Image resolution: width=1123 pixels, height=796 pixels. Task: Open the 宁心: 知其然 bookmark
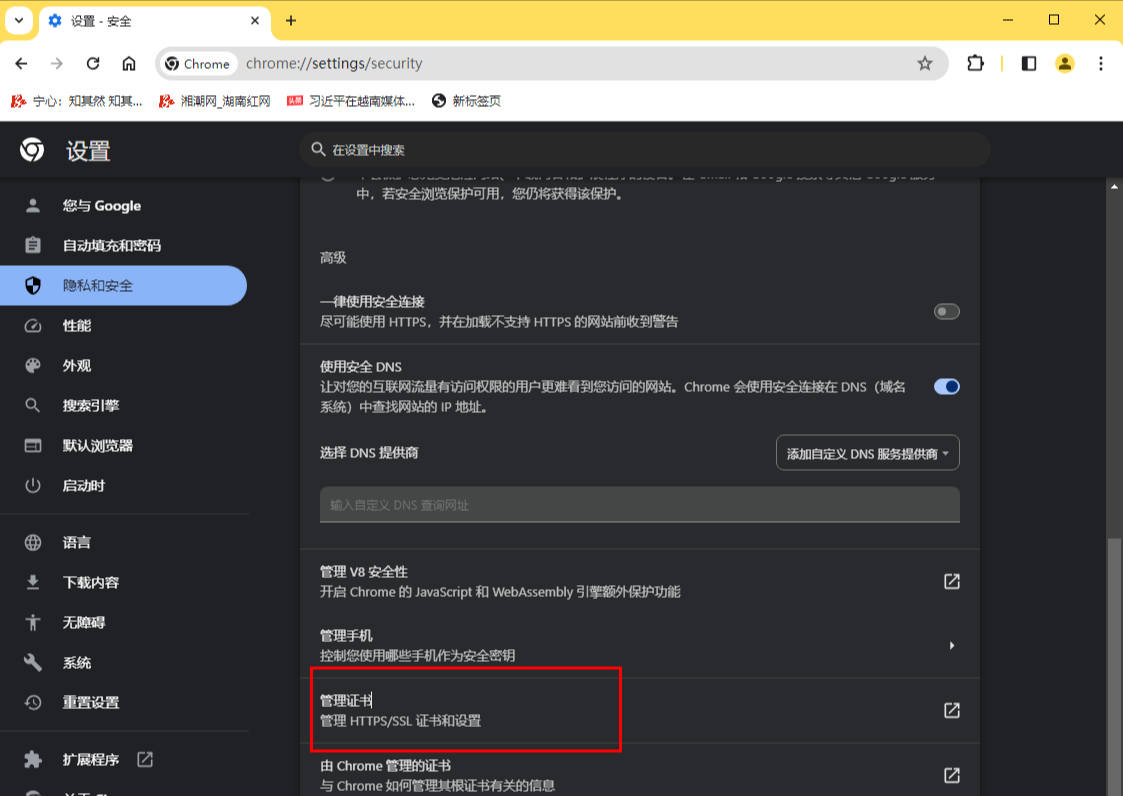click(77, 101)
